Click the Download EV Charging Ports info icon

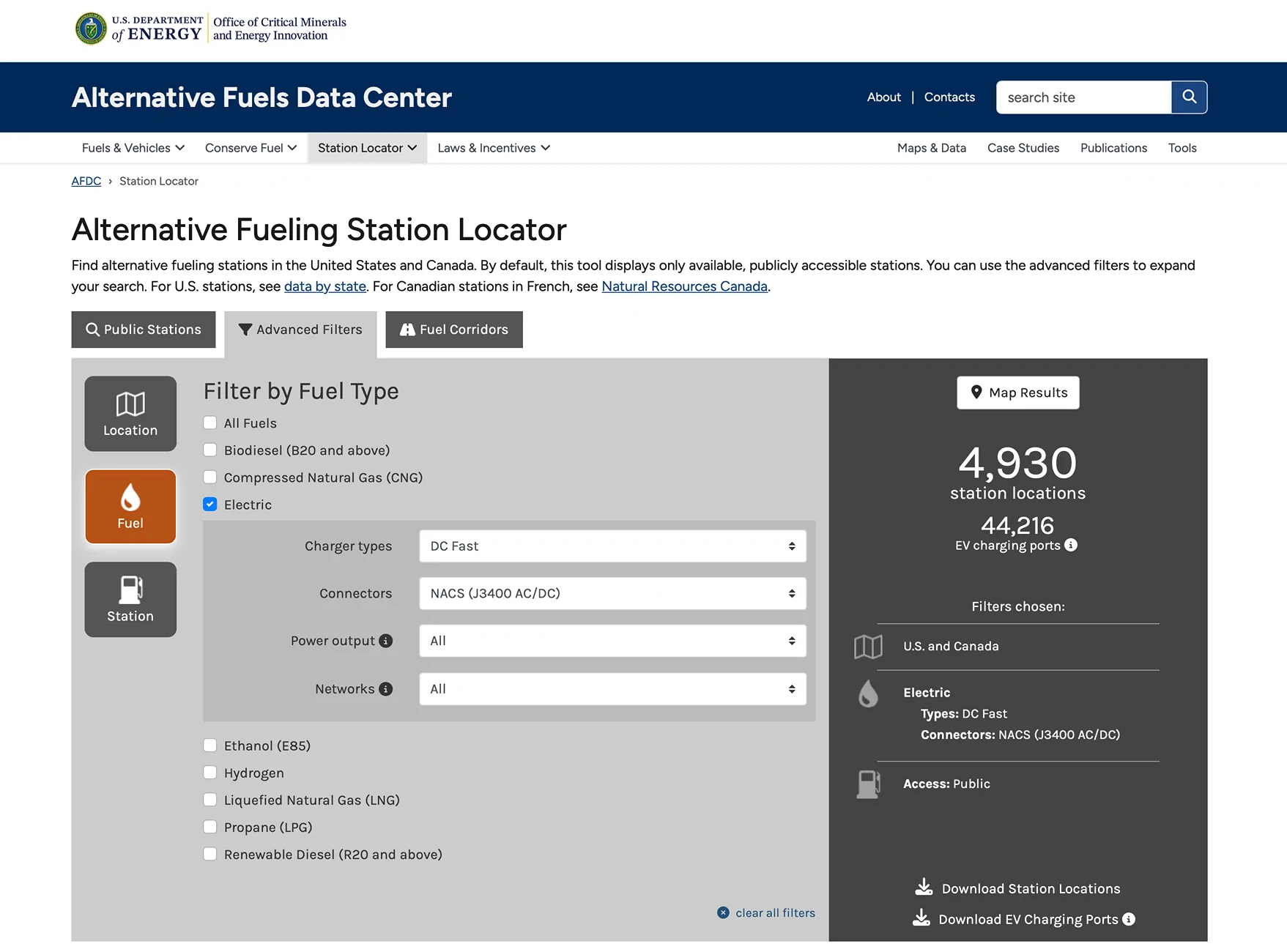[1129, 919]
